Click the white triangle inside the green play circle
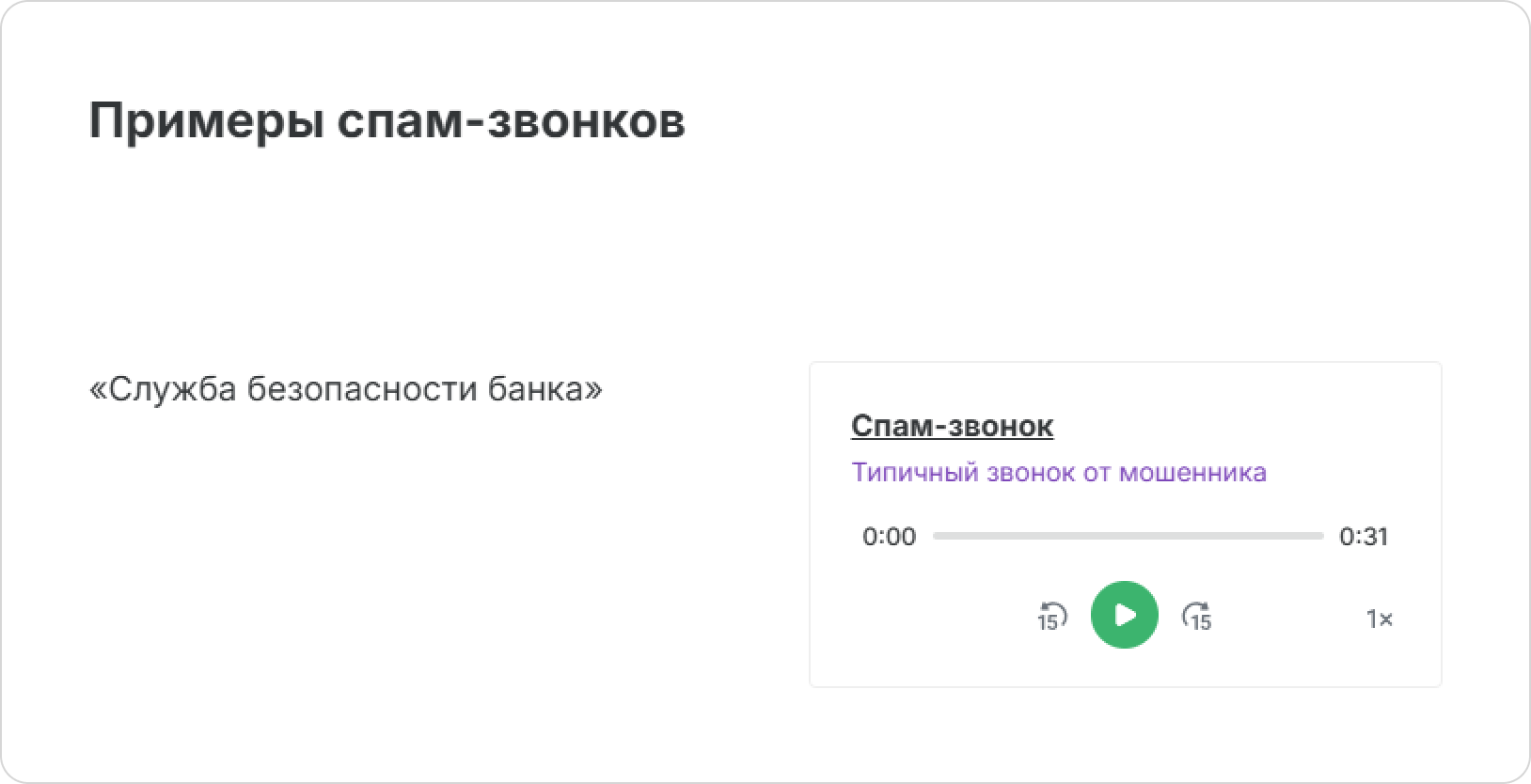This screenshot has width=1531, height=784. [1126, 615]
